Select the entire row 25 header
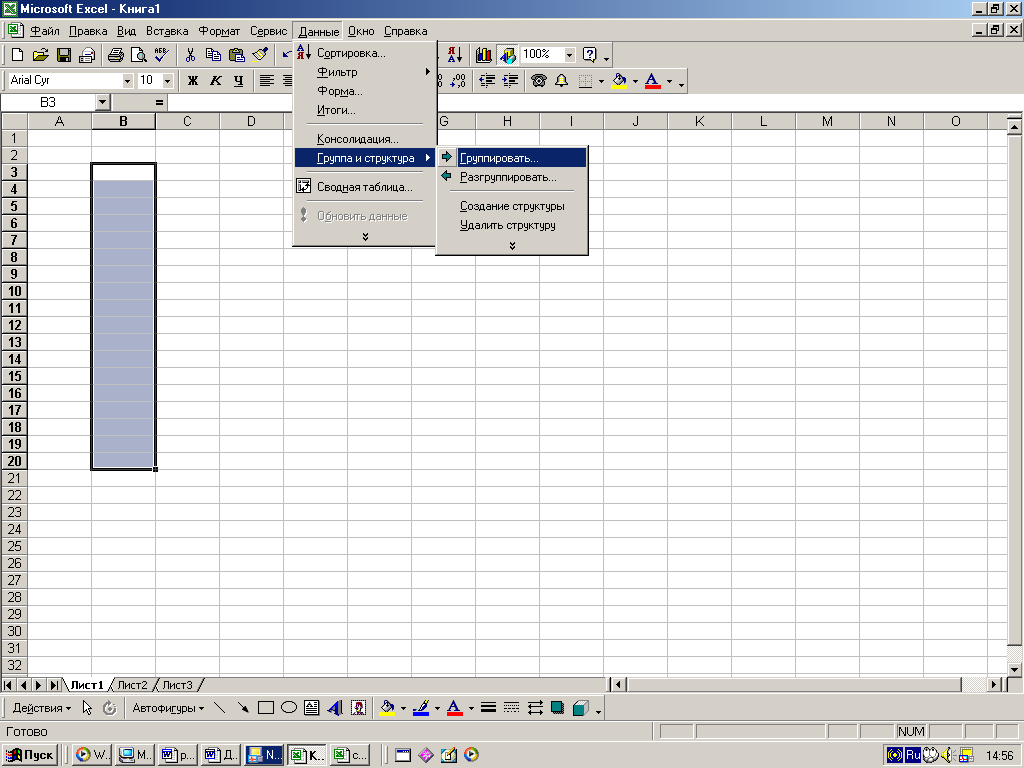 click(14, 547)
